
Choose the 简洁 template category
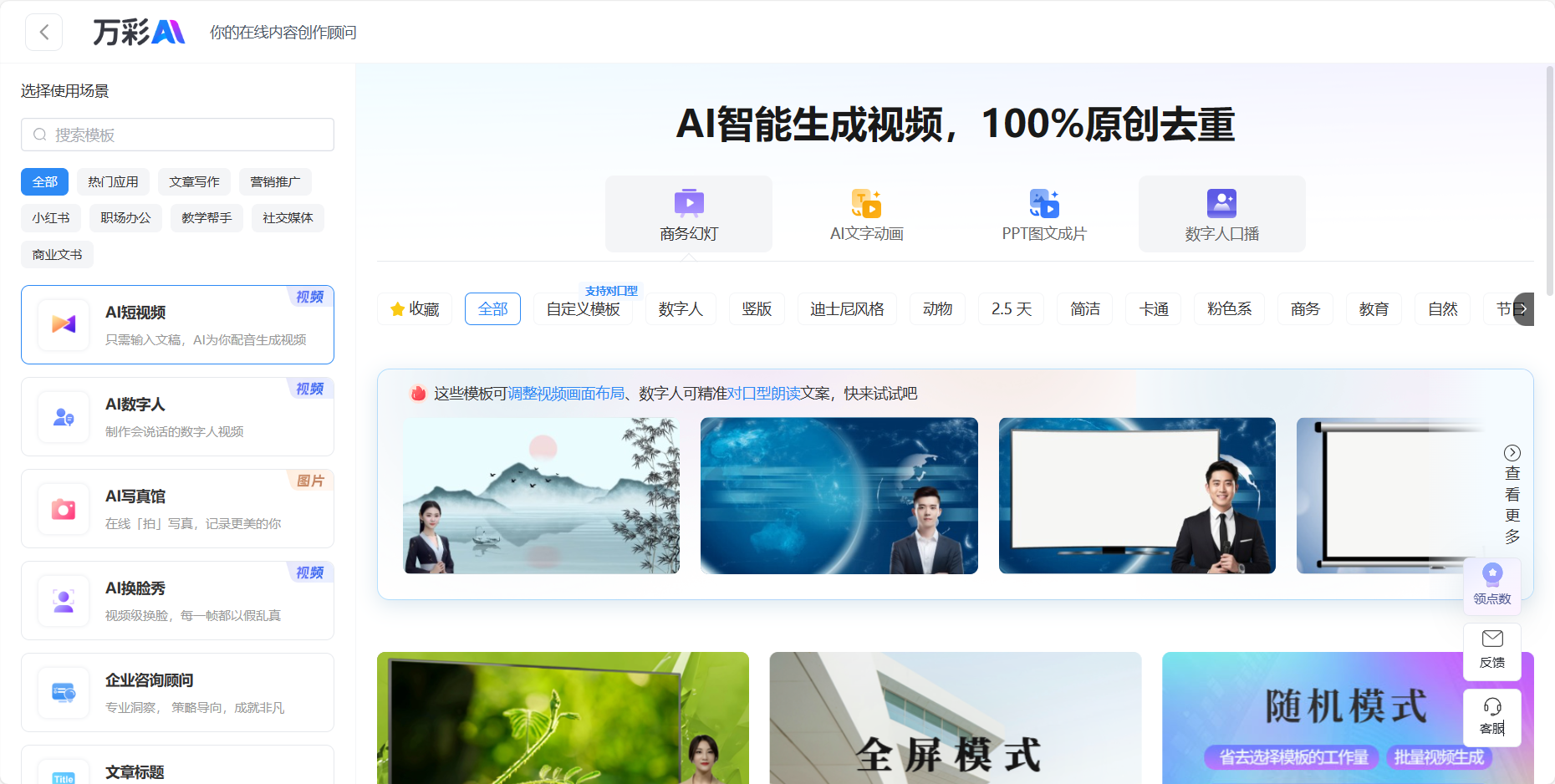(x=1085, y=309)
